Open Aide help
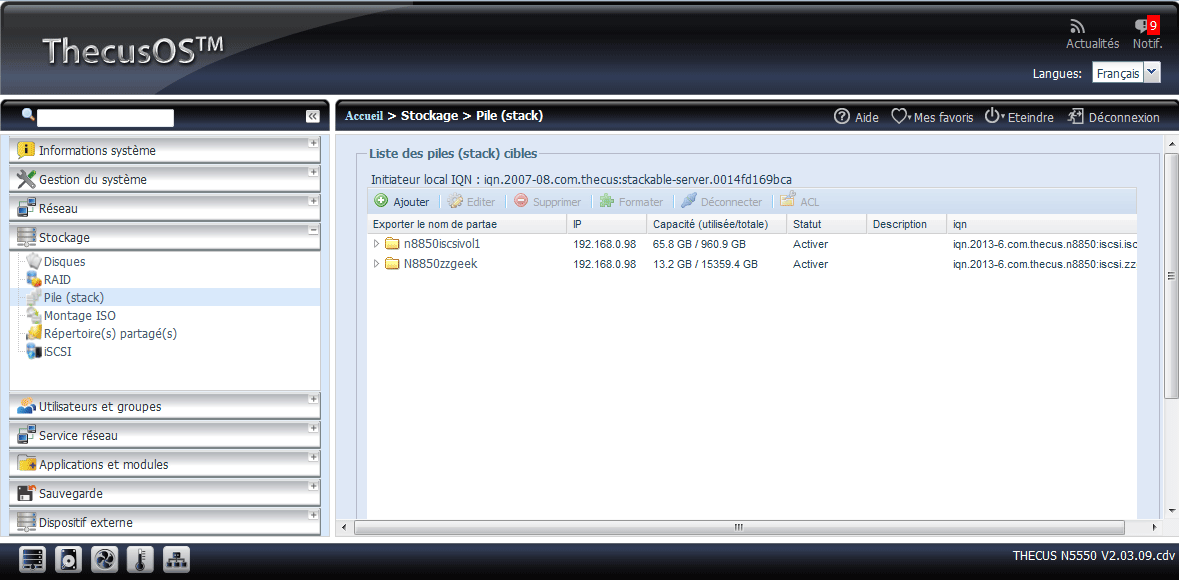The width and height of the screenshot is (1179, 580). coord(856,117)
